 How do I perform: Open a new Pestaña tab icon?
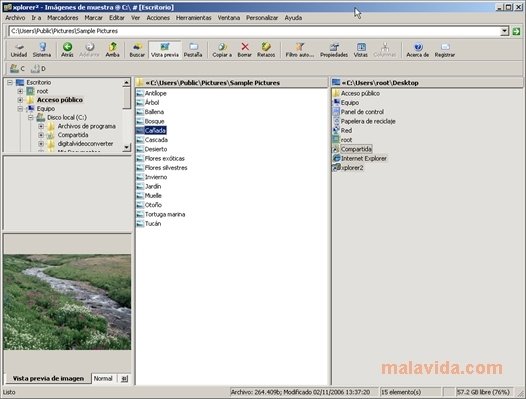click(193, 50)
